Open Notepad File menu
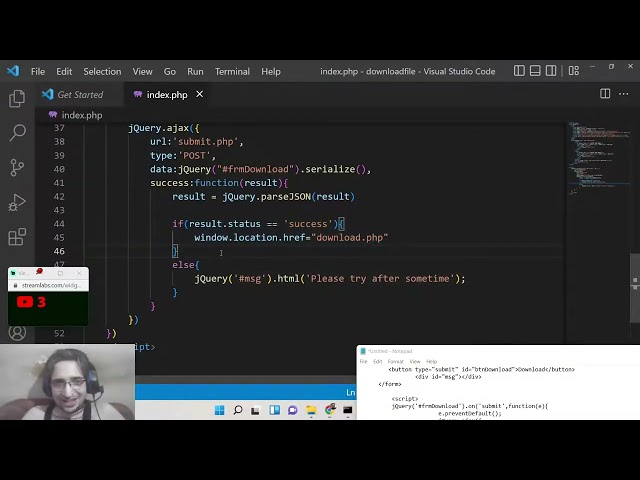This screenshot has height=480, width=640. 363,362
